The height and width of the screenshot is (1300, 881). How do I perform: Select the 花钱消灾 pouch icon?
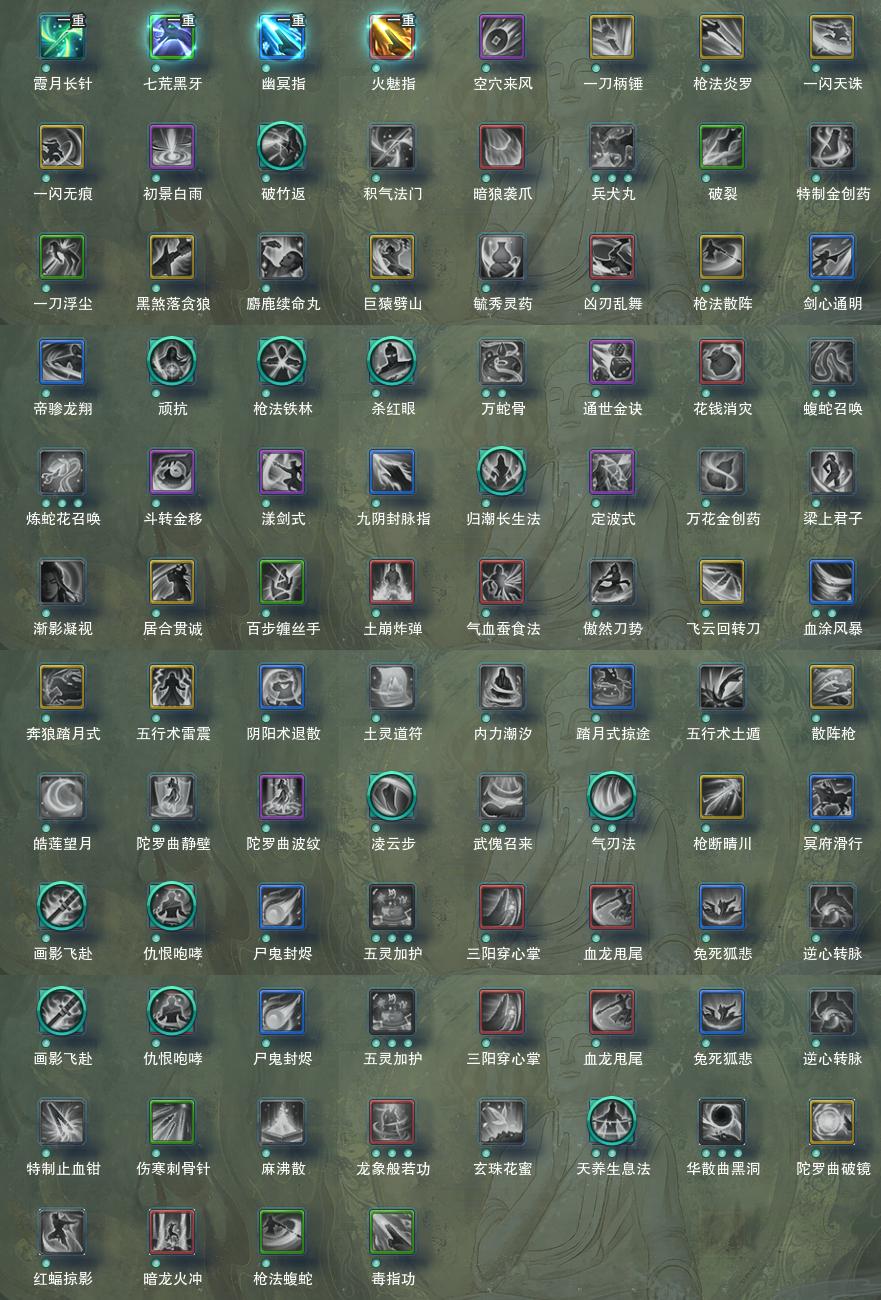point(722,362)
